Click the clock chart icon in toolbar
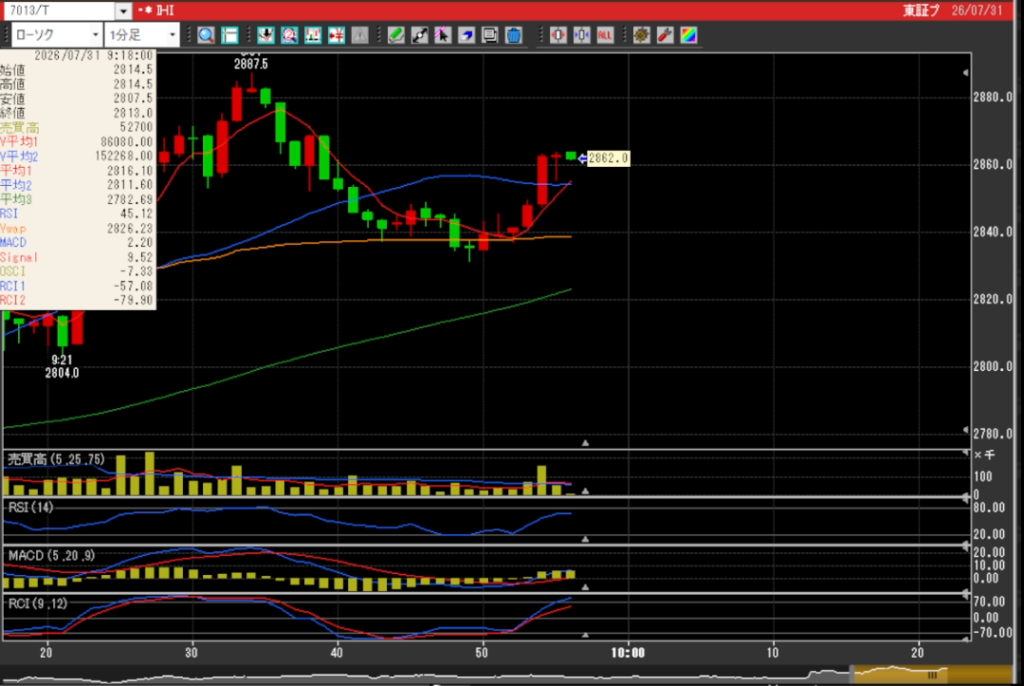Viewport: 1024px width, 686px height. [x=289, y=35]
